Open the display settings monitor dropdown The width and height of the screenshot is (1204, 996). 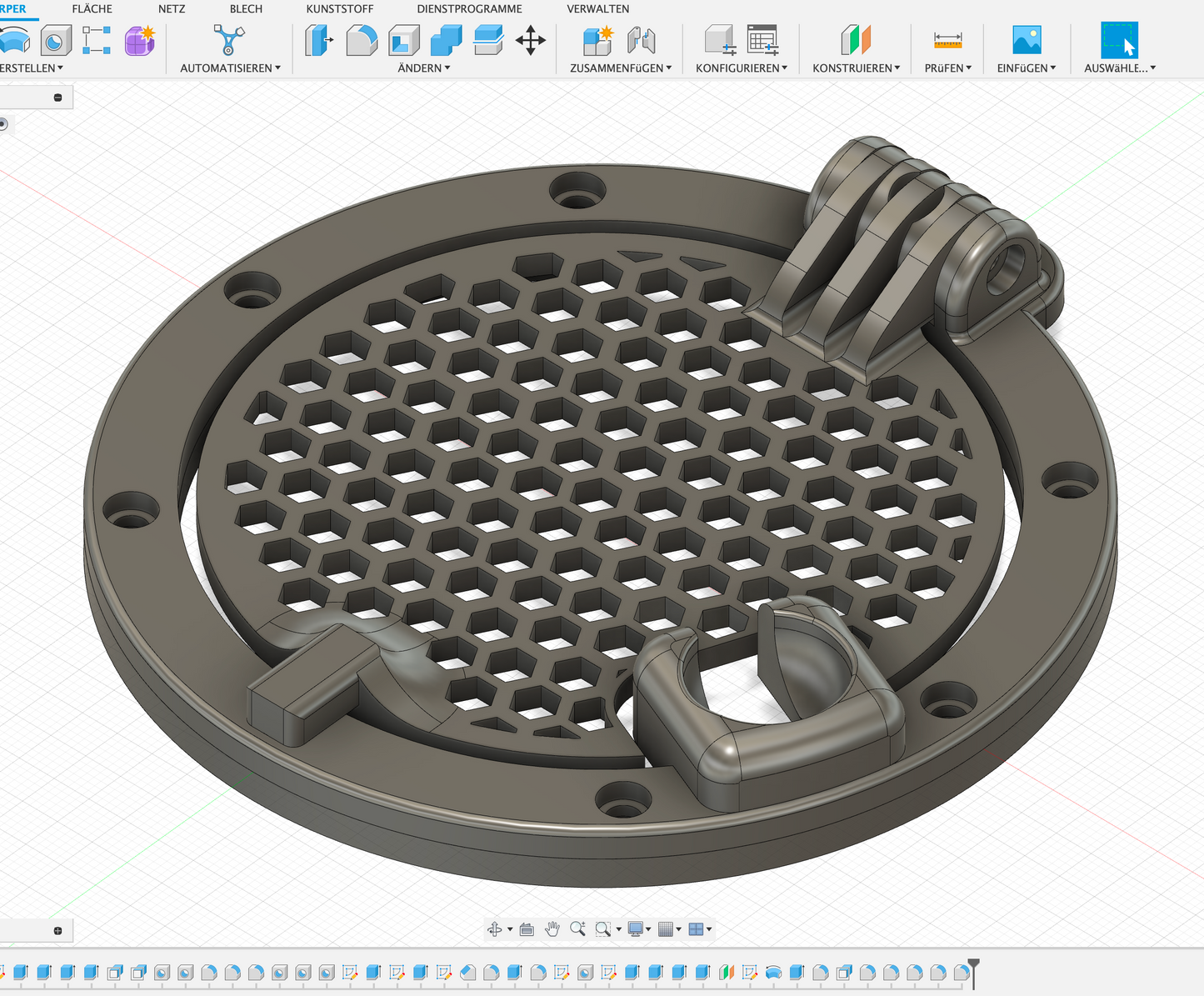click(x=639, y=928)
